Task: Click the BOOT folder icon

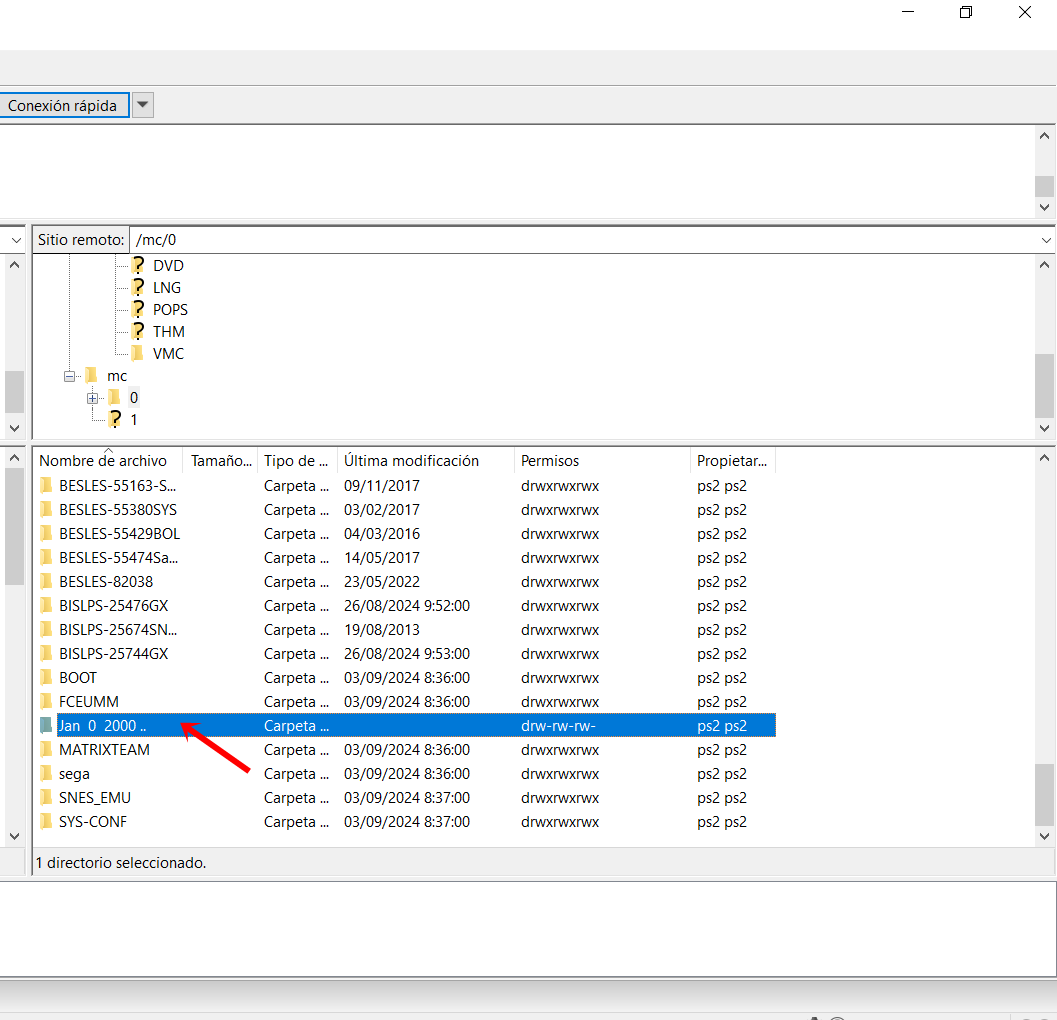Action: [46, 678]
